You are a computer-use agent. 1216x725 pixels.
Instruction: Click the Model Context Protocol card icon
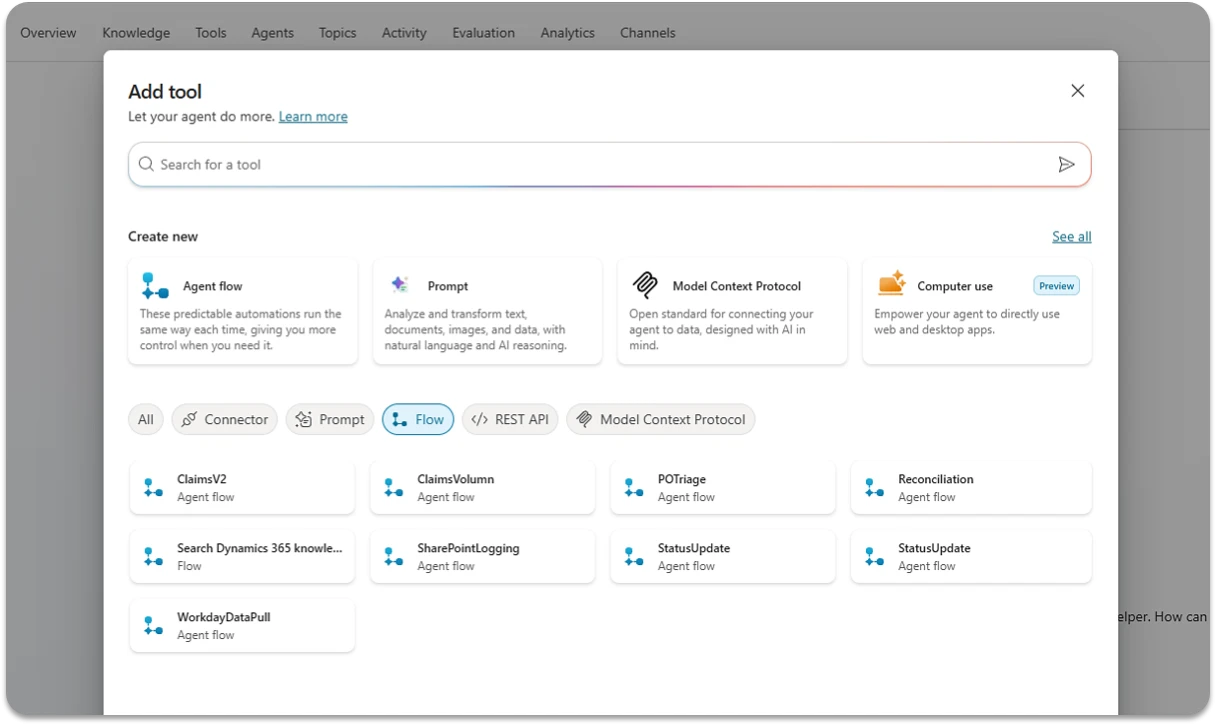[645, 286]
